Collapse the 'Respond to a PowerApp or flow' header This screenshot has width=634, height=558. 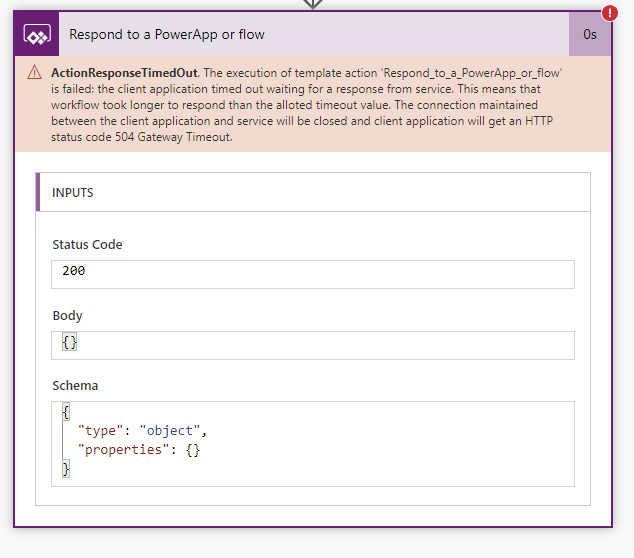313,34
